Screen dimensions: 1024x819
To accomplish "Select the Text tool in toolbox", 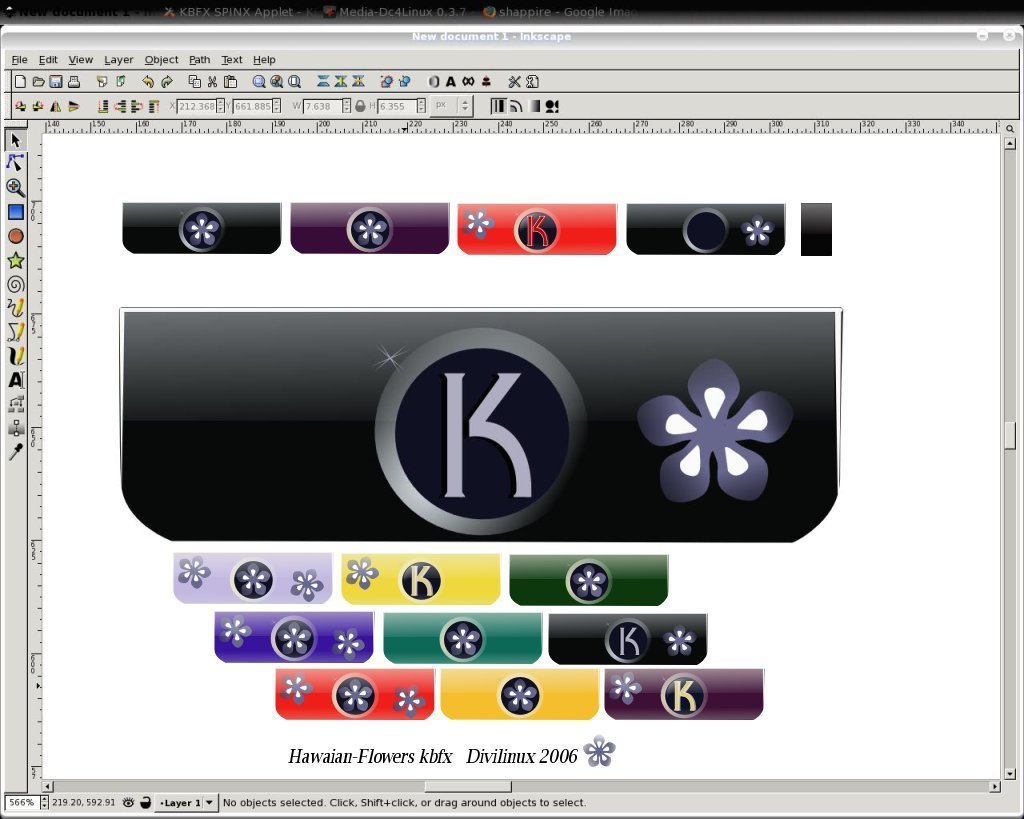I will coord(16,379).
